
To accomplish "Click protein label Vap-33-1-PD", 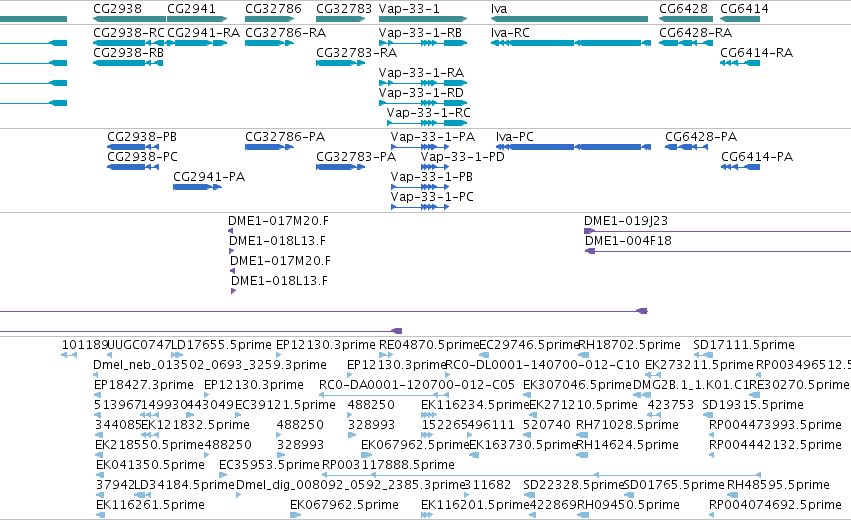I will click(462, 157).
